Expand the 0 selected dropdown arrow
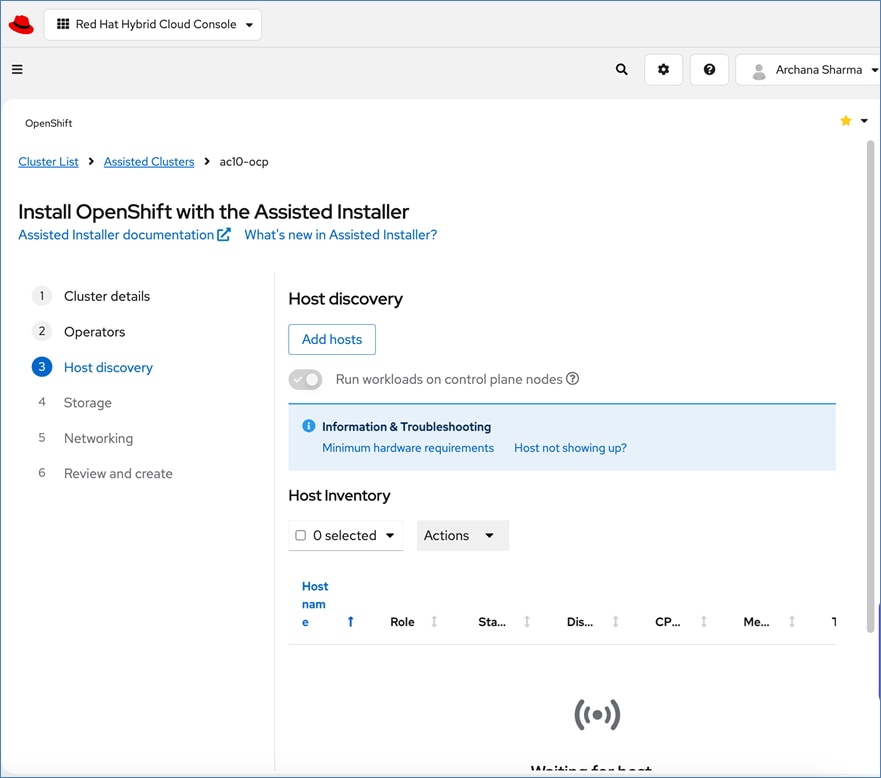881x778 pixels. click(390, 535)
